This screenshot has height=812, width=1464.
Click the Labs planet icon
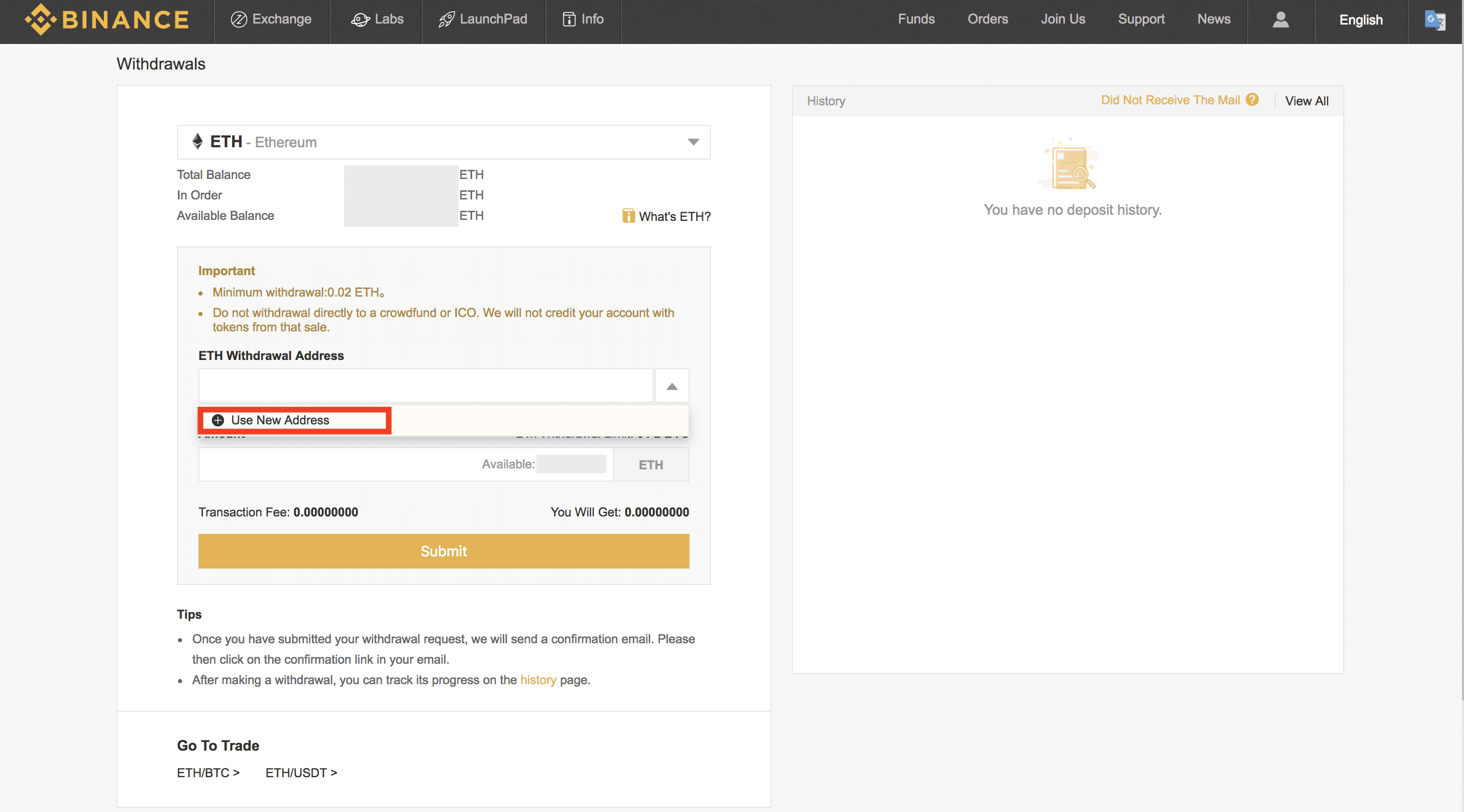coord(360,20)
